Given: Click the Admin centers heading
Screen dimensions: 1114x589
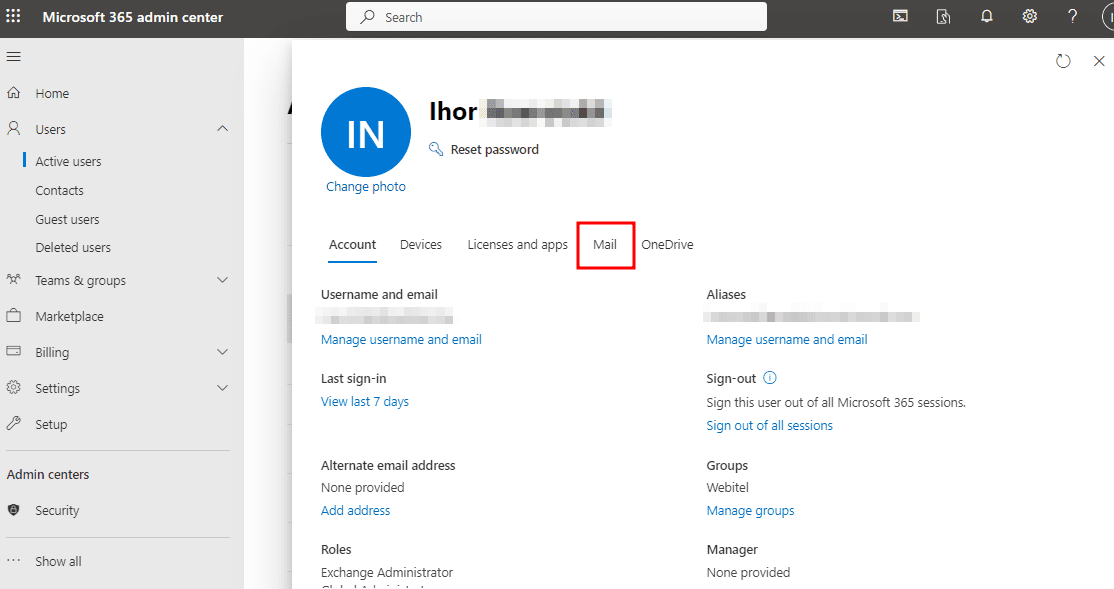Looking at the screenshot, I should click(x=48, y=474).
